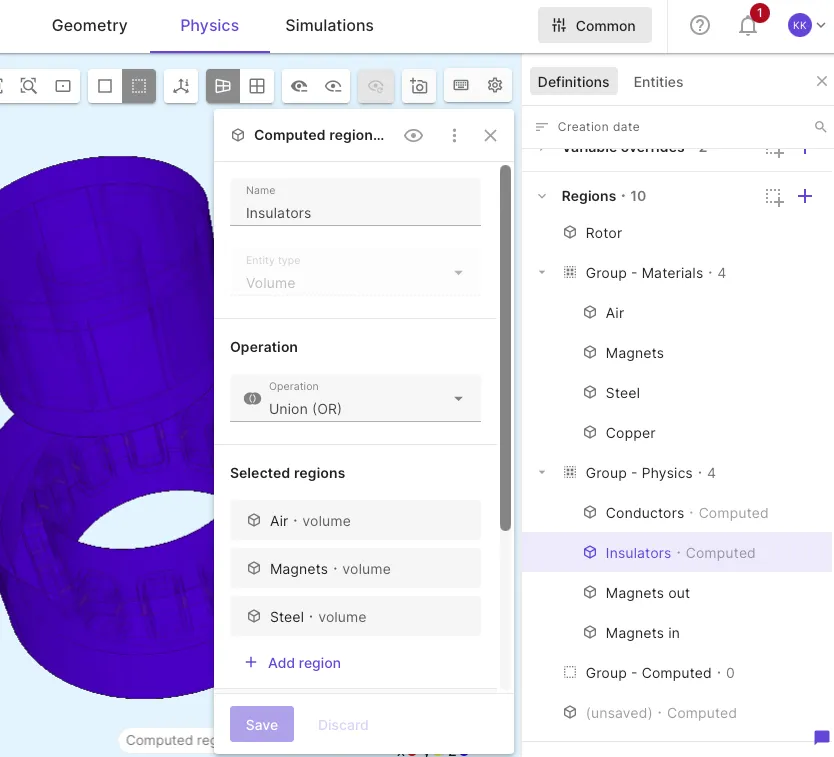834x757 pixels.
Task: Open the Operation Union (OR) dropdown
Action: pos(355,398)
